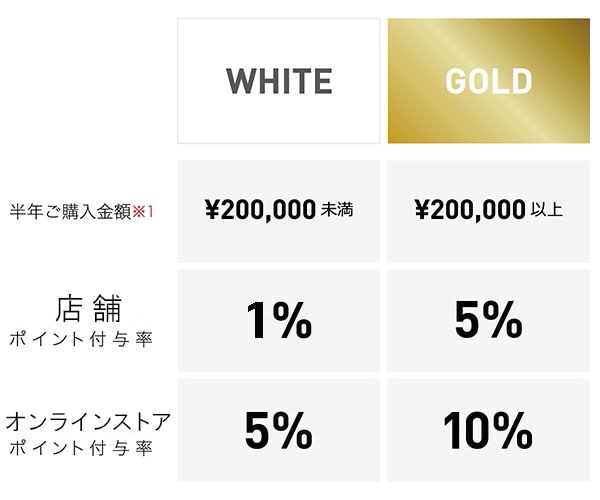Click the 半年ご購入金額 row label
The image size is (600, 500).
tap(71, 212)
